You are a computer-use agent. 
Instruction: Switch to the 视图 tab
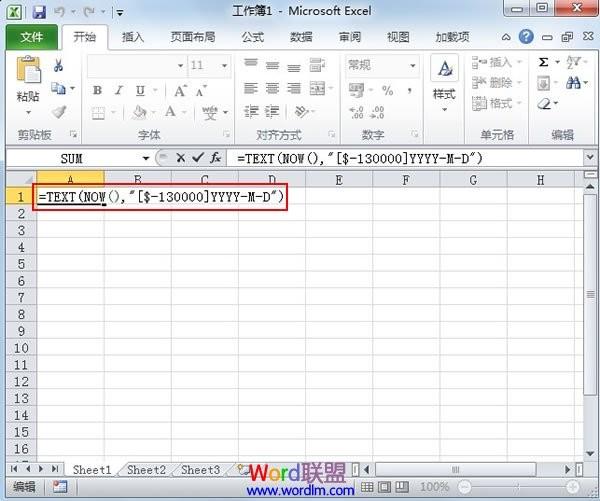(398, 37)
